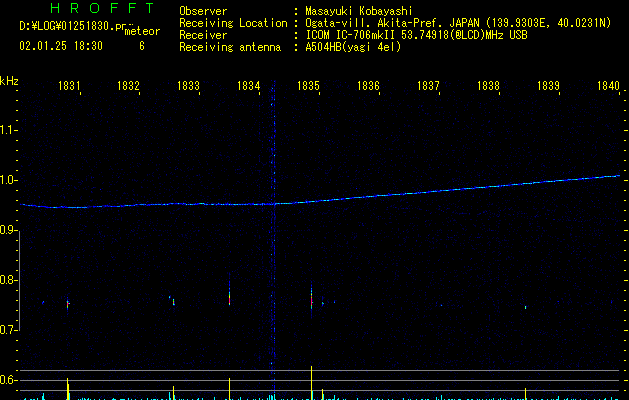Click the 0.9 kHz frequency label

[x=8, y=230]
